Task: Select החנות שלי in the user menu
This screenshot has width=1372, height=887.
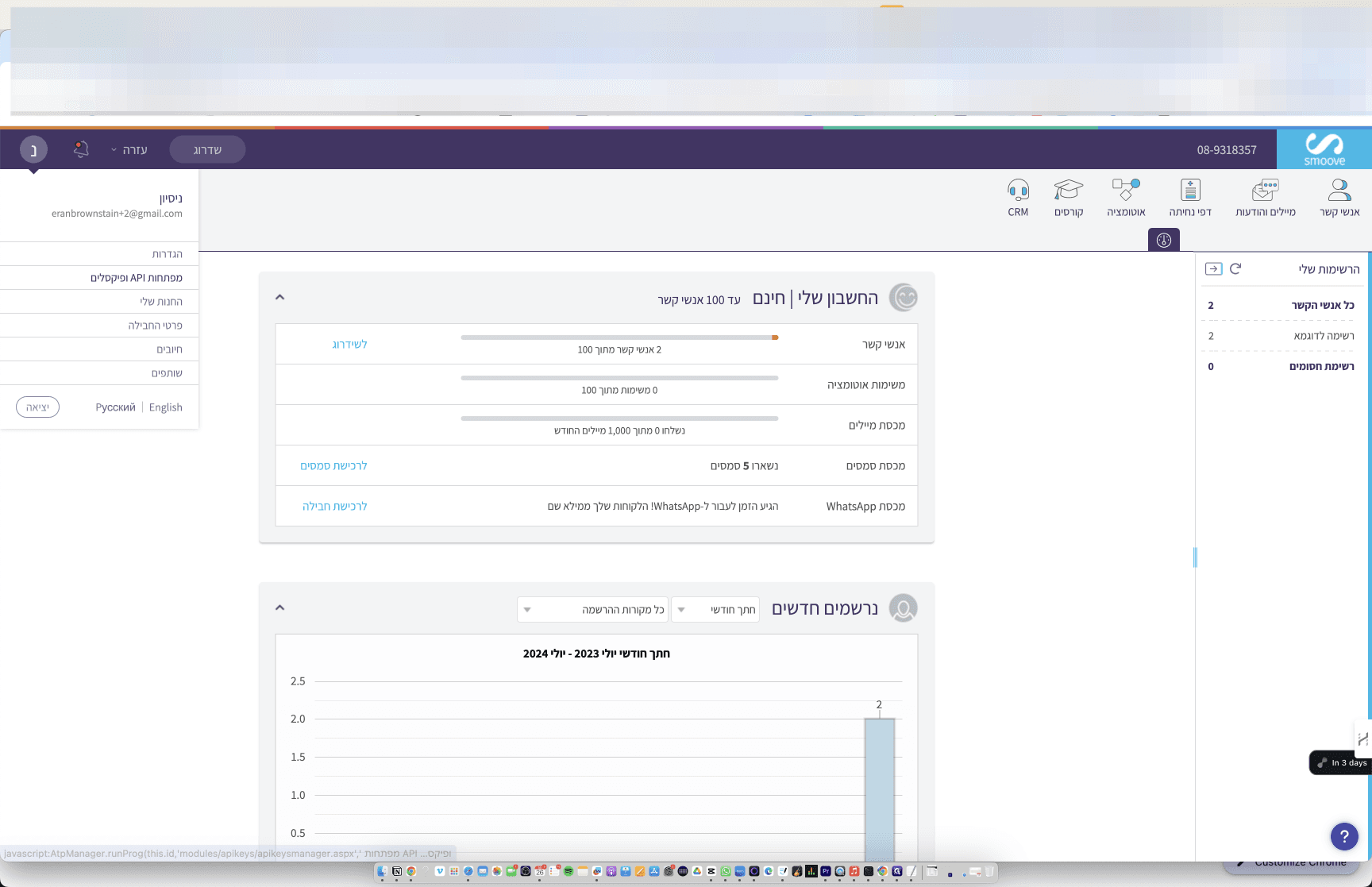Action: pyautogui.click(x=99, y=302)
